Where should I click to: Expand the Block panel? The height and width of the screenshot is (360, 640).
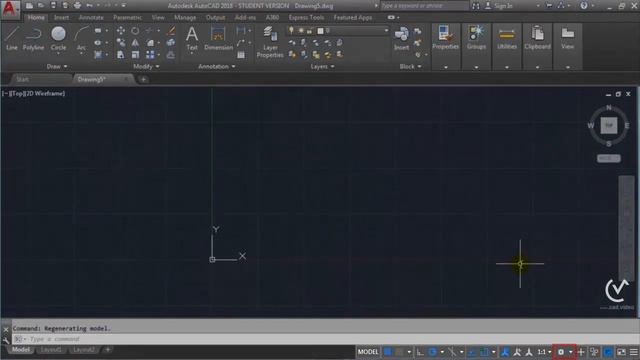coord(410,67)
